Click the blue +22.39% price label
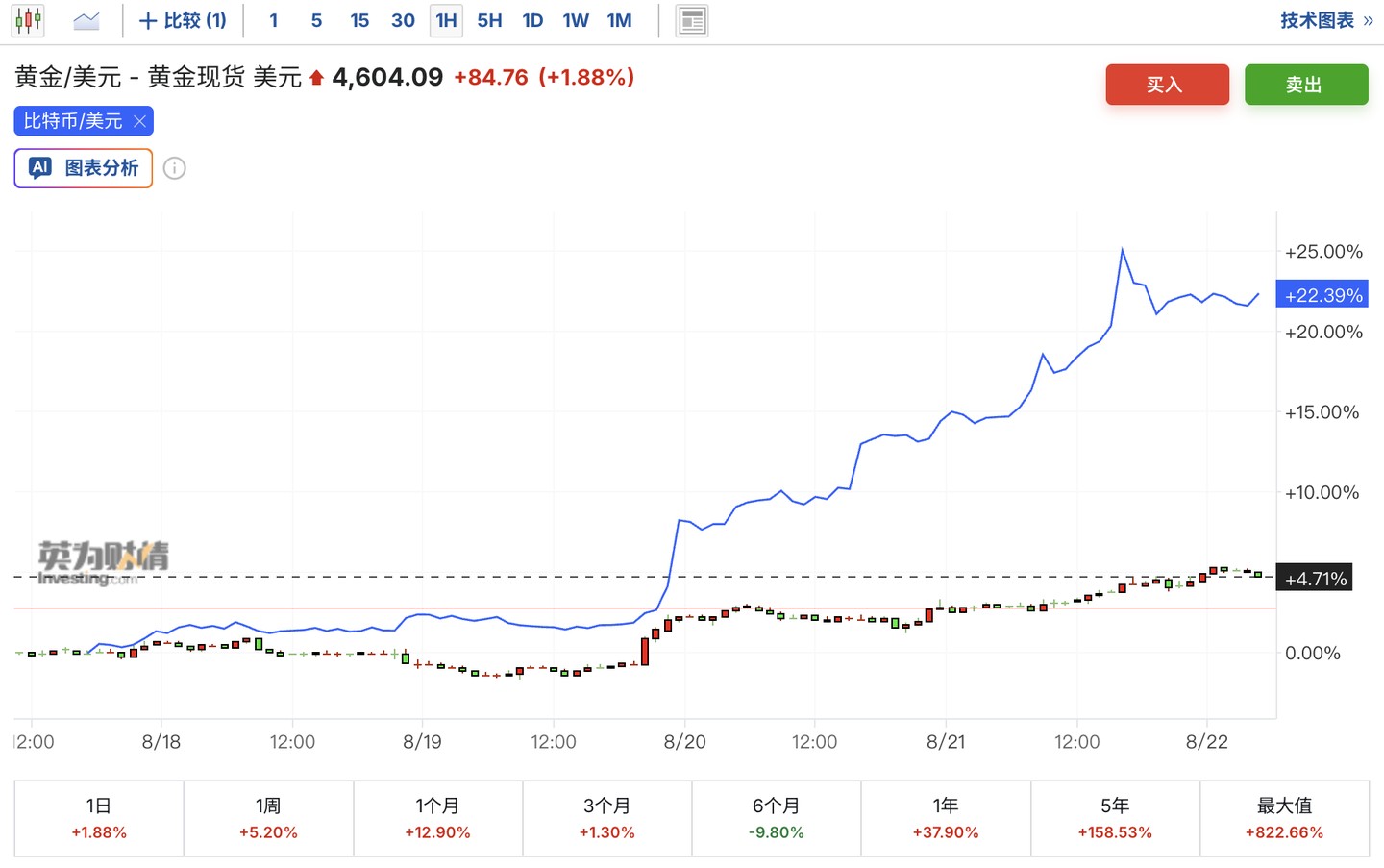The height and width of the screenshot is (868, 1384). pyautogui.click(x=1322, y=295)
